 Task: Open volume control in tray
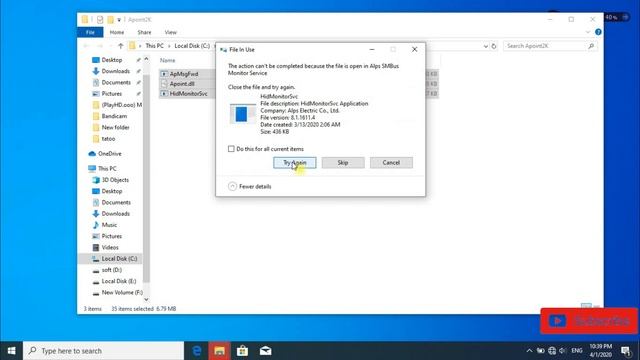point(562,351)
